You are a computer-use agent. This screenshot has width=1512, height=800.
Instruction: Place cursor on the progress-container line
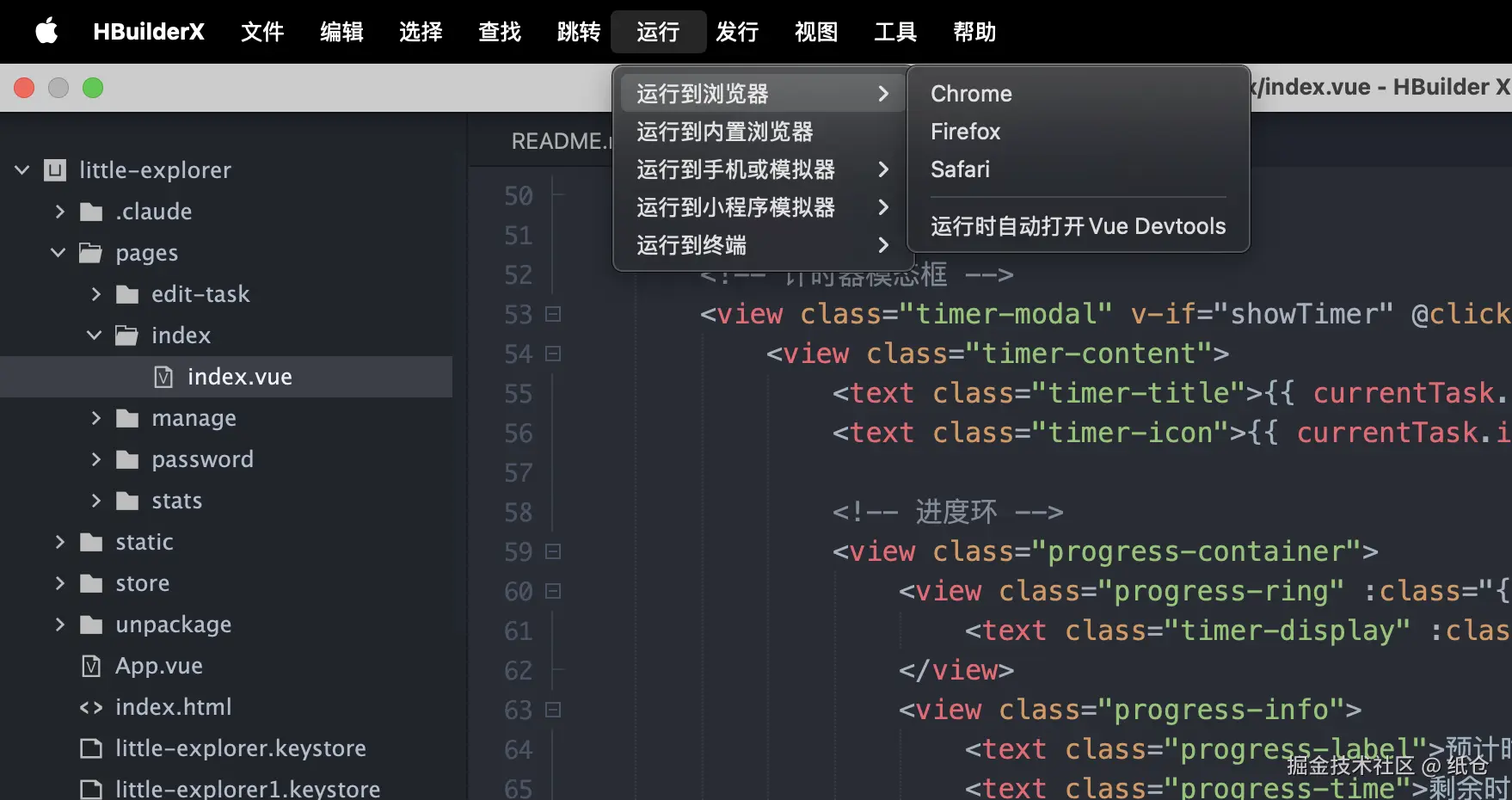pyautogui.click(x=1105, y=551)
